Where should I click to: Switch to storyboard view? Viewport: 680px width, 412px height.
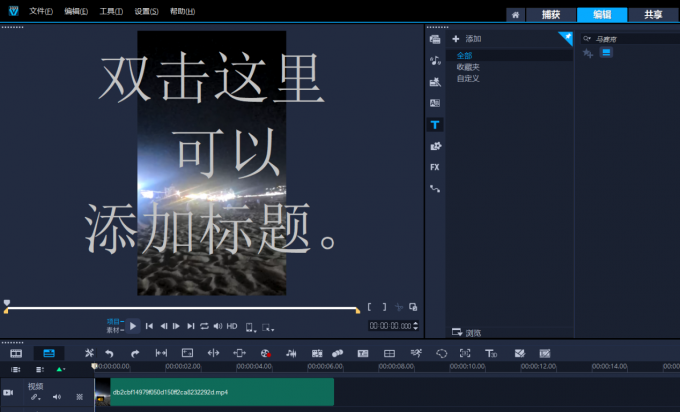[x=16, y=353]
